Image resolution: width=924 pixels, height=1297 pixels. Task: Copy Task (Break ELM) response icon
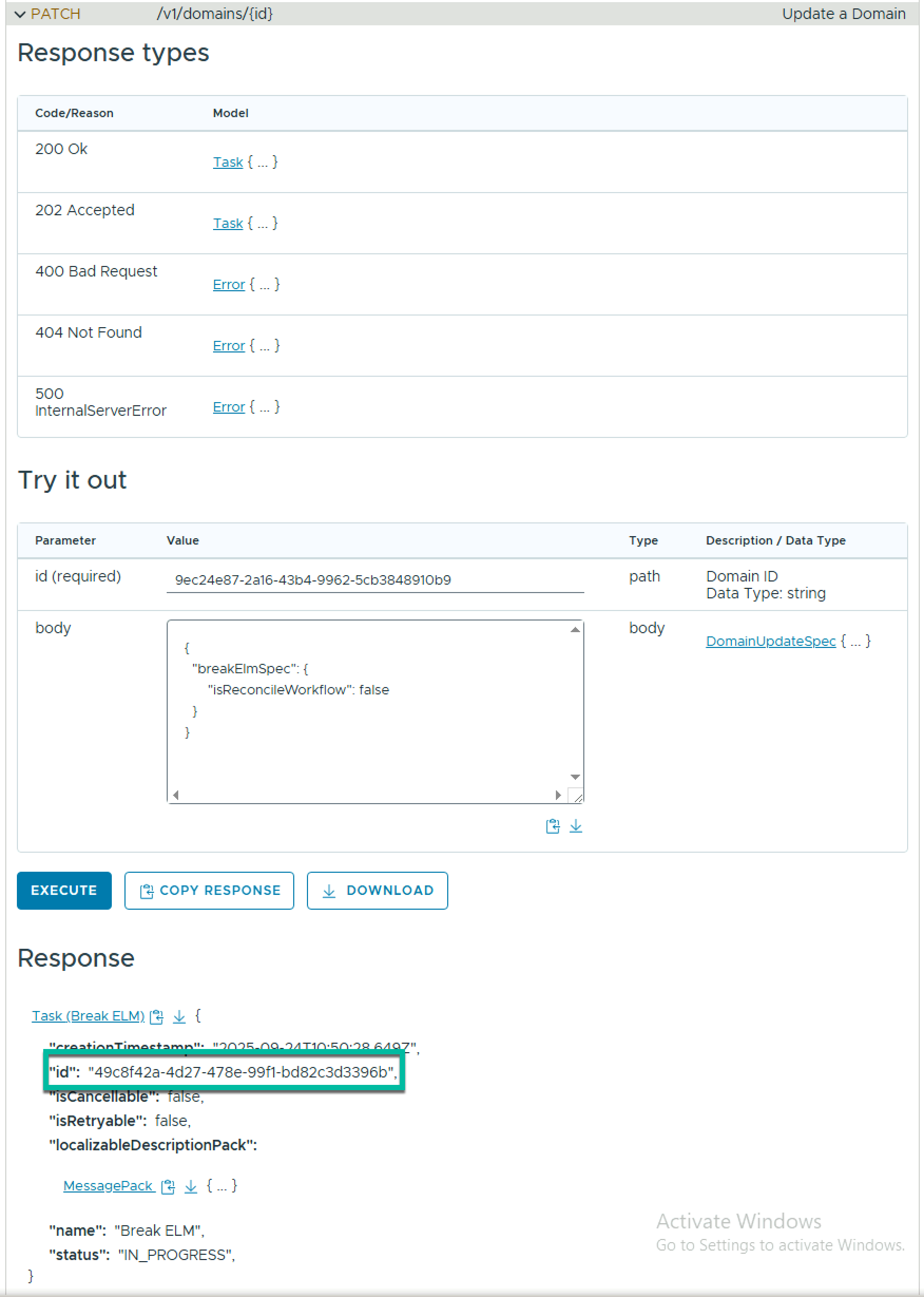[x=157, y=1016]
